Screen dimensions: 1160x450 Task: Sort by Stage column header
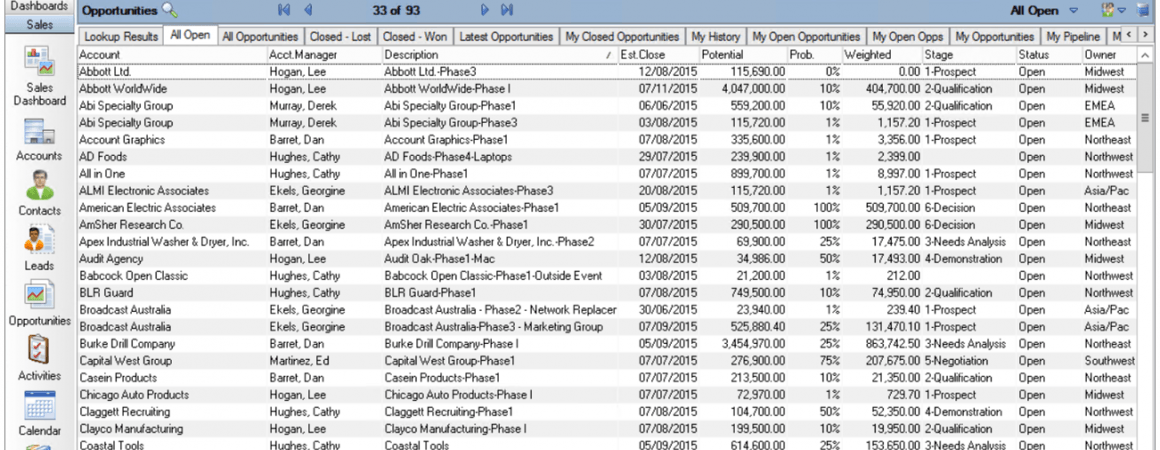coord(968,55)
